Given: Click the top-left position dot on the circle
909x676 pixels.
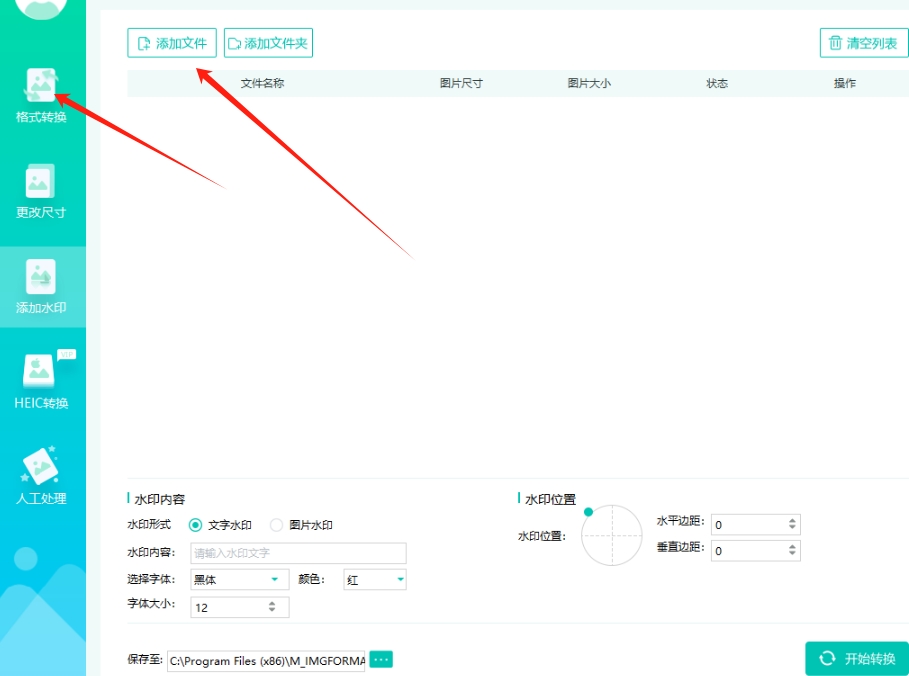Looking at the screenshot, I should [588, 512].
